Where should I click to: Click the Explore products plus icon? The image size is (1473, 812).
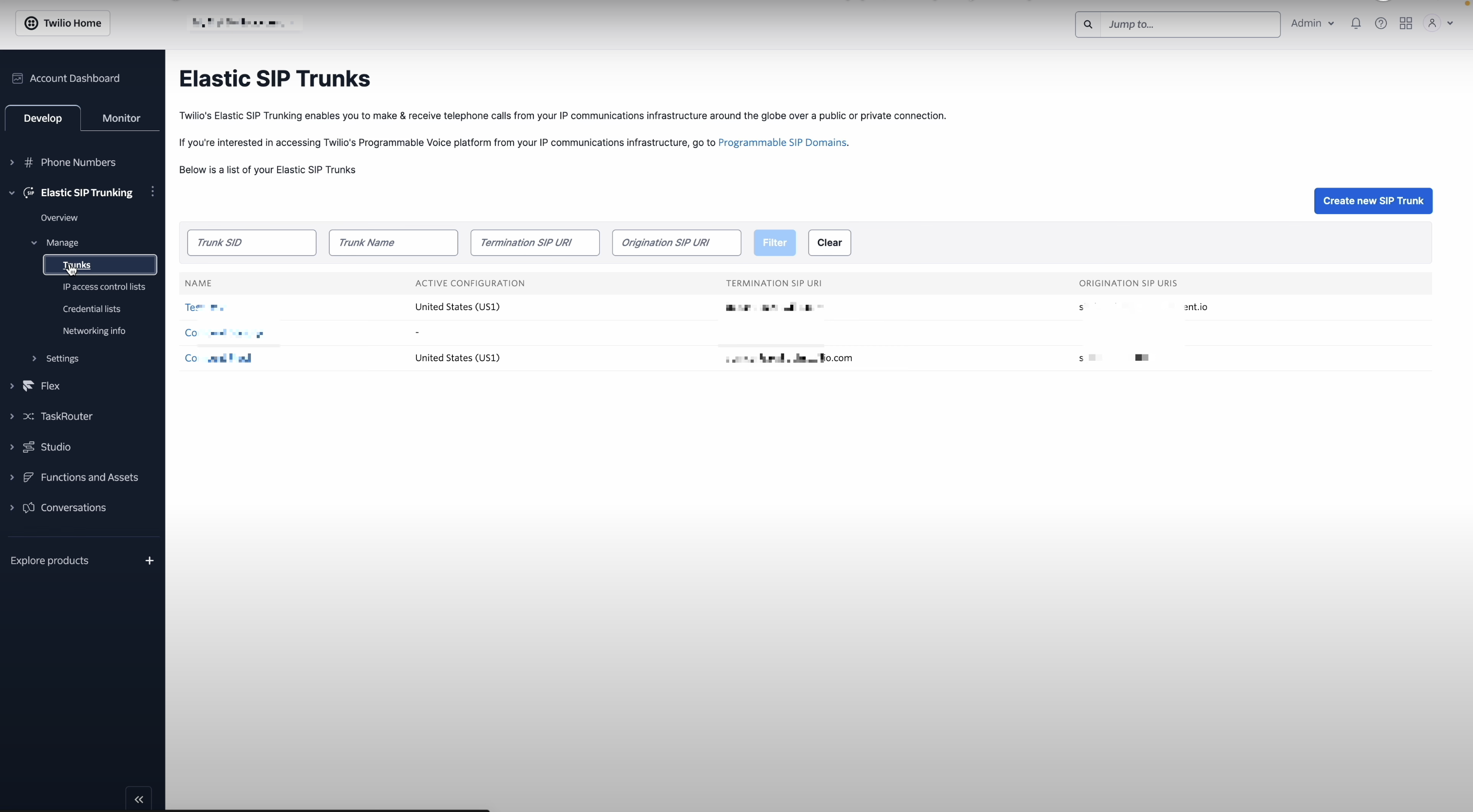click(x=149, y=561)
